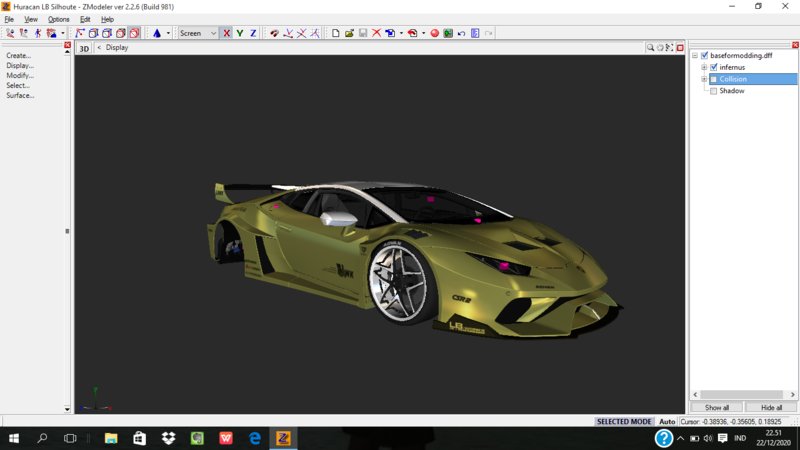The image size is (800, 450).
Task: Select vertices level in the toolbar
Action: coord(80,33)
